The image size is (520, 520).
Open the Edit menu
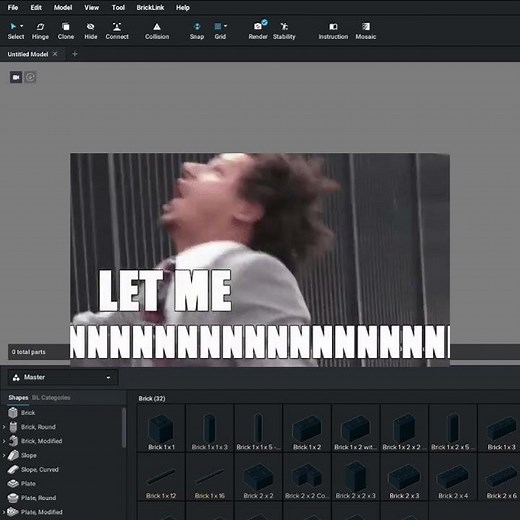pyautogui.click(x=36, y=7)
